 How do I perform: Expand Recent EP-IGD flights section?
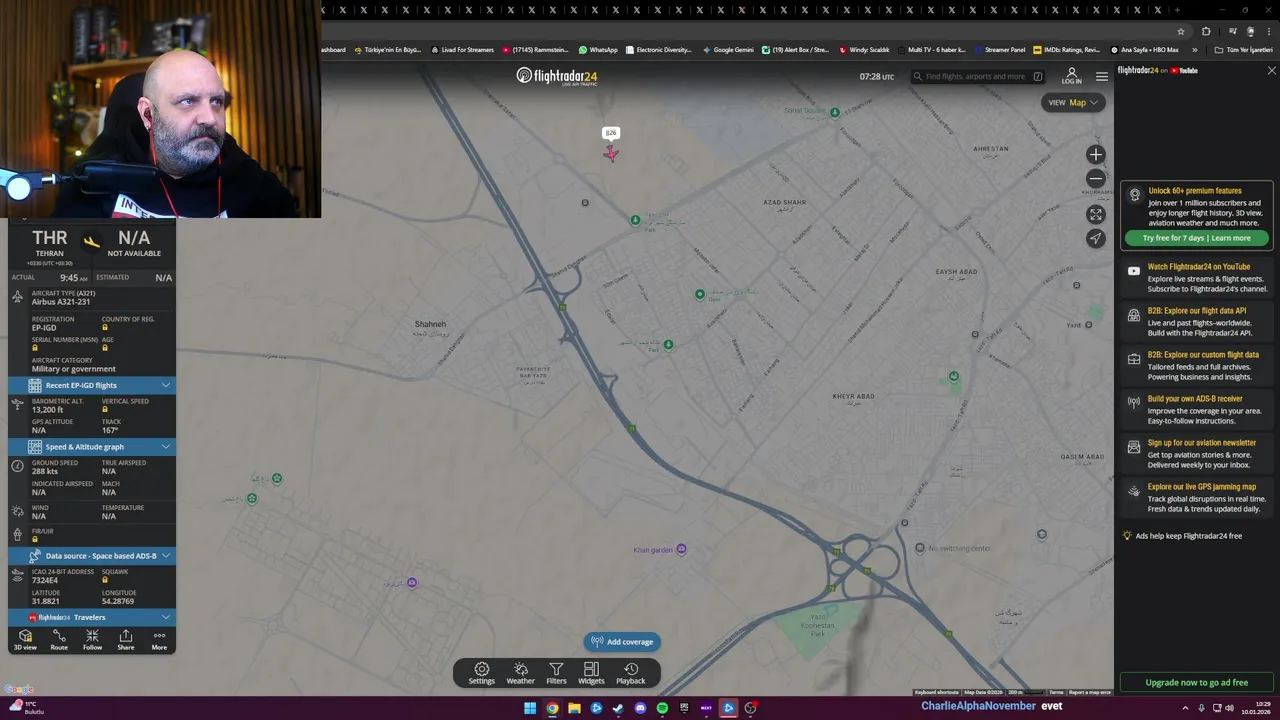tap(92, 385)
